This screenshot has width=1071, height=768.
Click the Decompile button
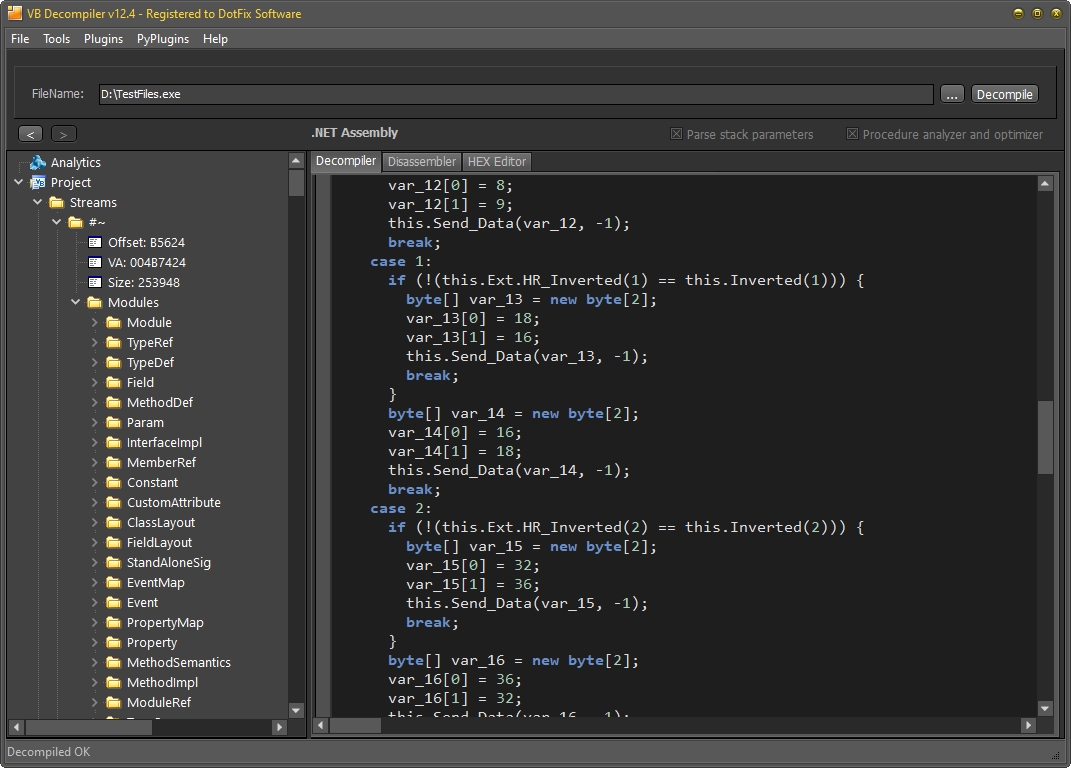click(1004, 94)
